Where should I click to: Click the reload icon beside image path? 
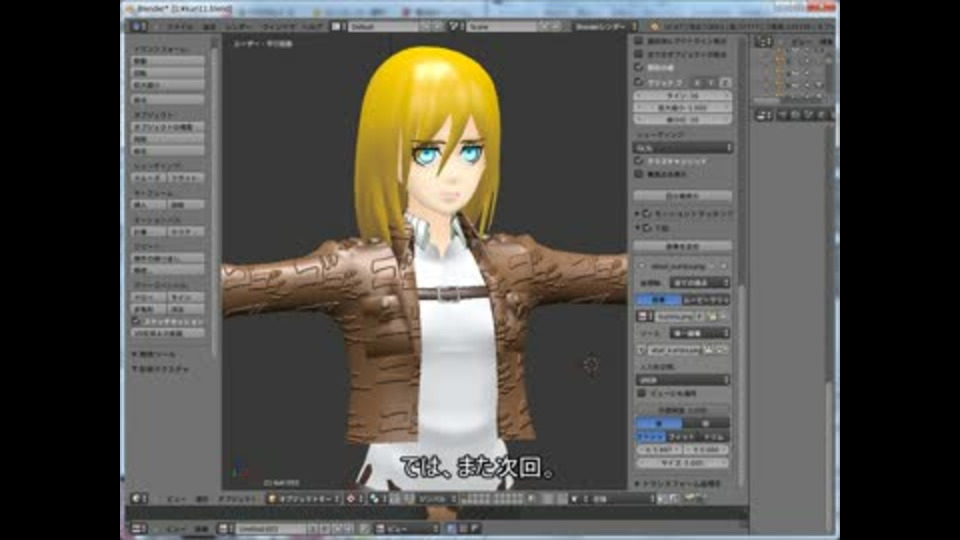click(721, 350)
